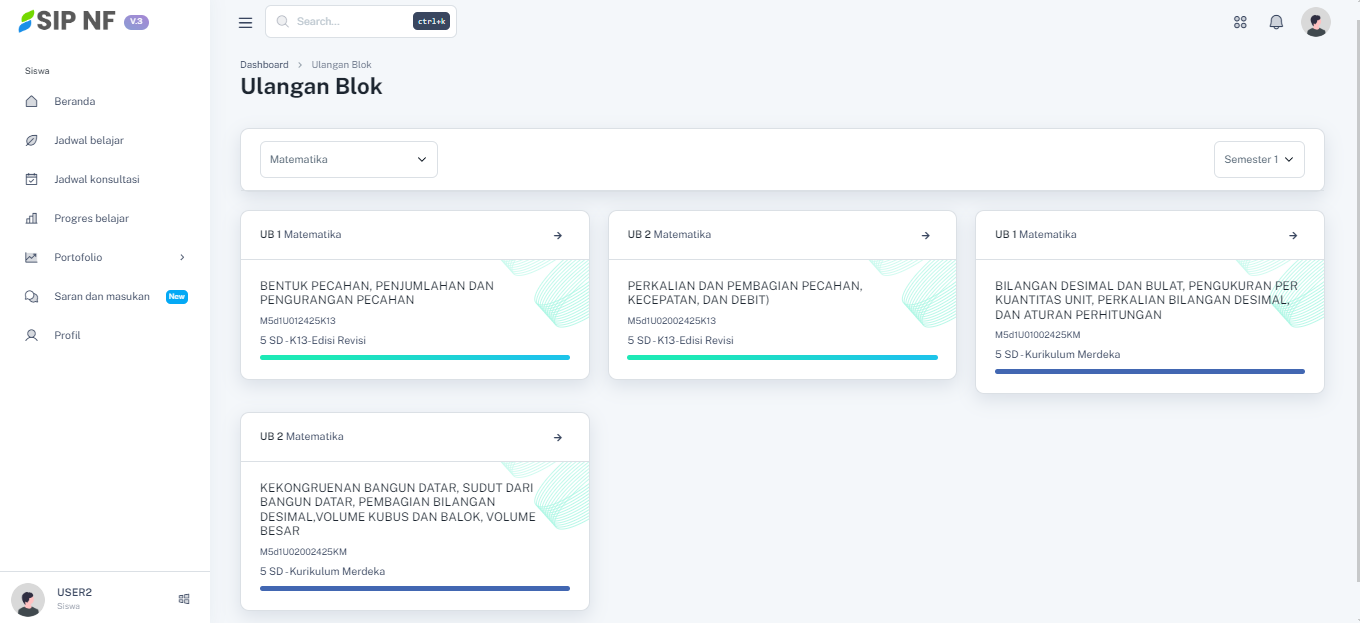Open PERKALIAN DAN PEMBAGIAN PECAHAN card title
This screenshot has width=1360, height=623.
click(x=744, y=293)
